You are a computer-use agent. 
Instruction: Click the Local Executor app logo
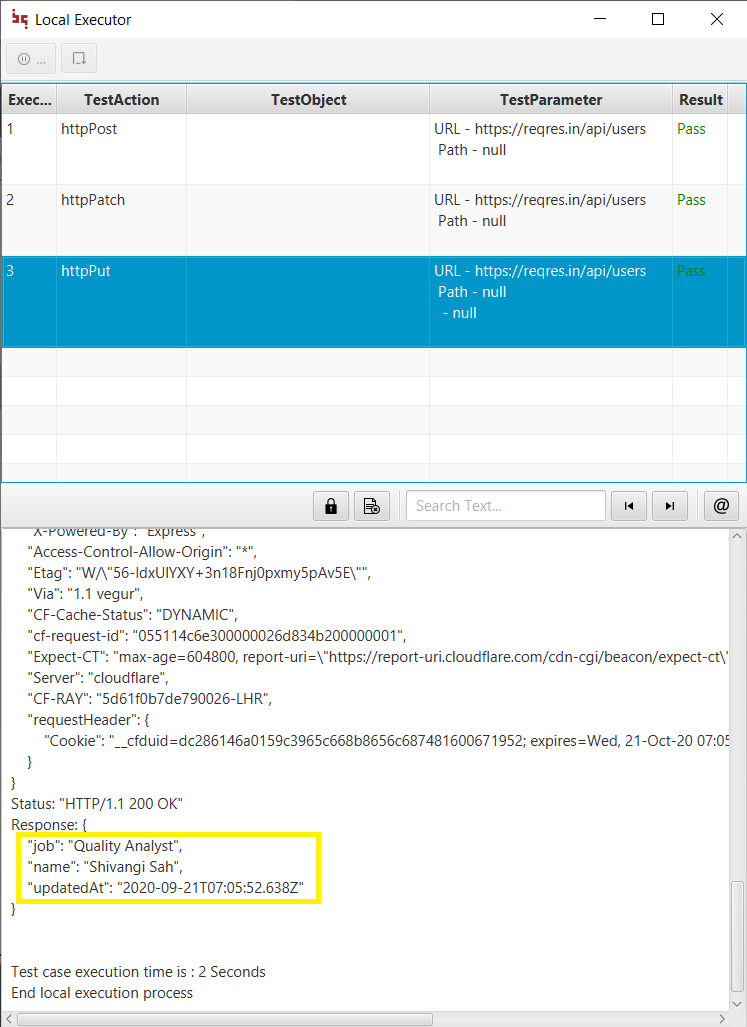click(x=20, y=20)
